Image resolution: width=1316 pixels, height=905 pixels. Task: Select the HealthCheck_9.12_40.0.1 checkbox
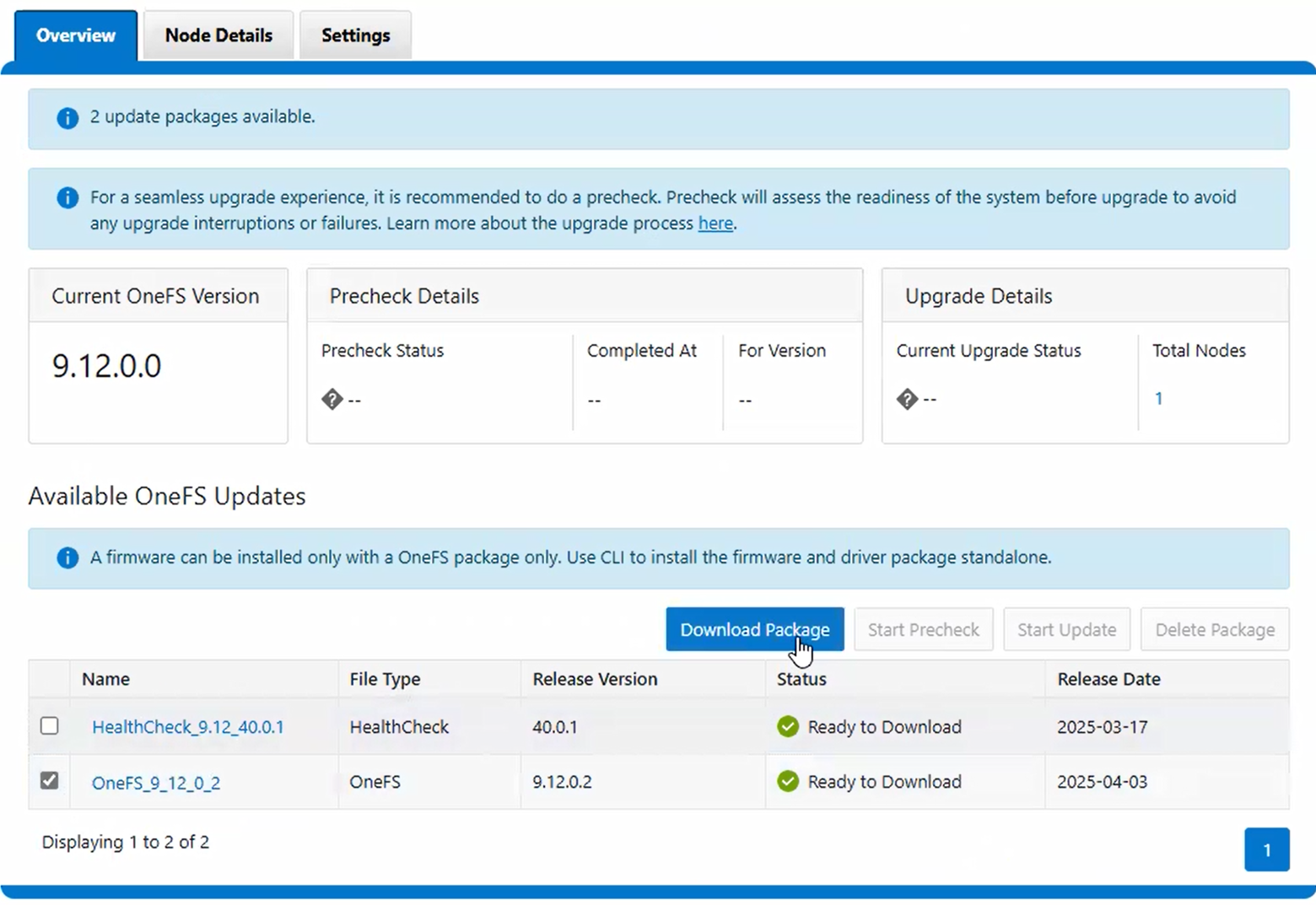pyautogui.click(x=50, y=725)
